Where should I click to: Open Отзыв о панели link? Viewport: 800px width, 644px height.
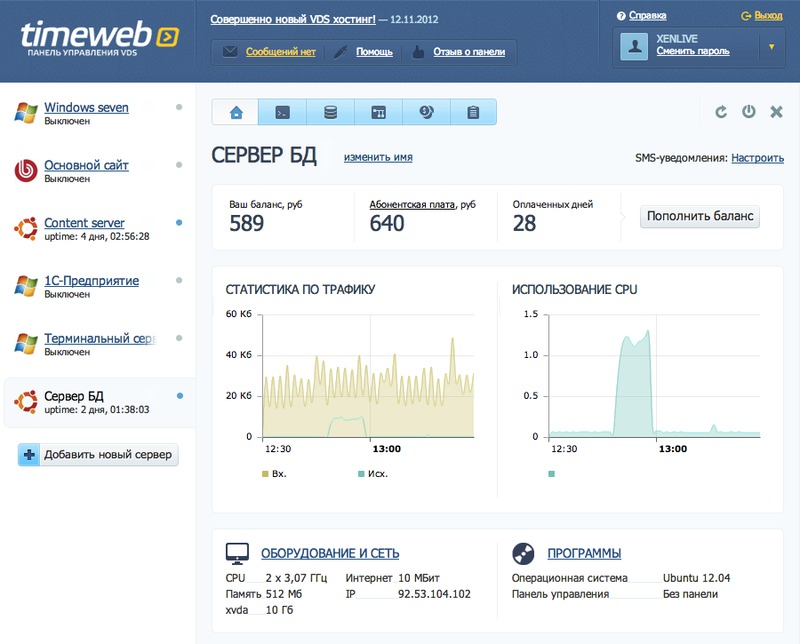[469, 52]
